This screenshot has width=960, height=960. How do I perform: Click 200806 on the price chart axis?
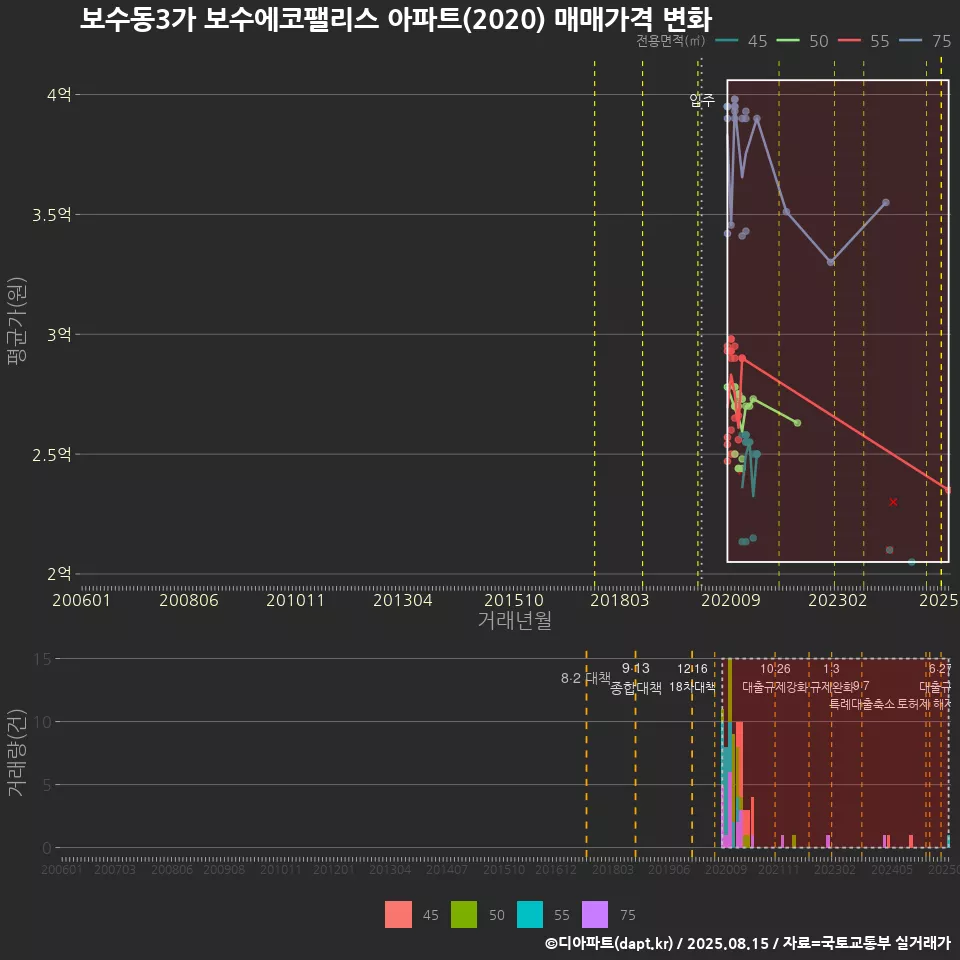(x=189, y=600)
